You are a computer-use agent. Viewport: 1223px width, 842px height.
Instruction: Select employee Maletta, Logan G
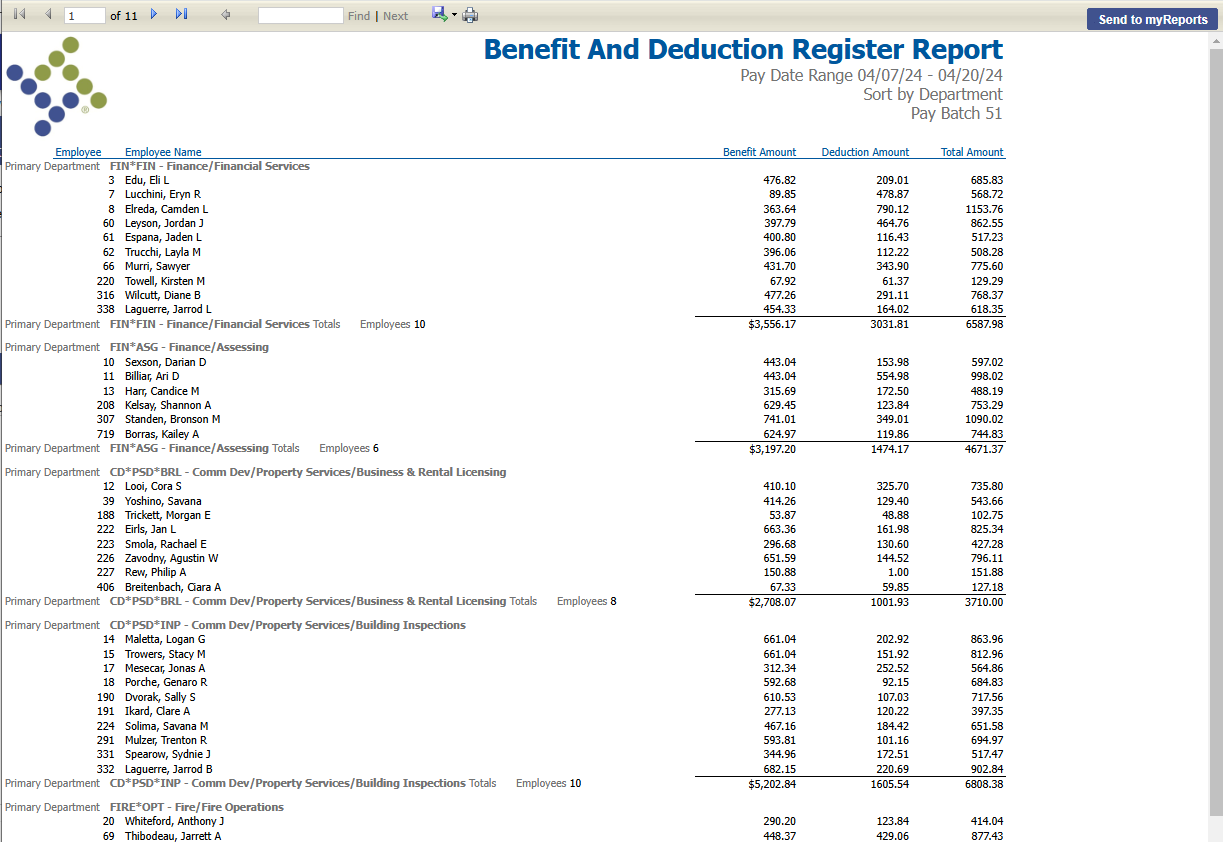pyautogui.click(x=165, y=639)
